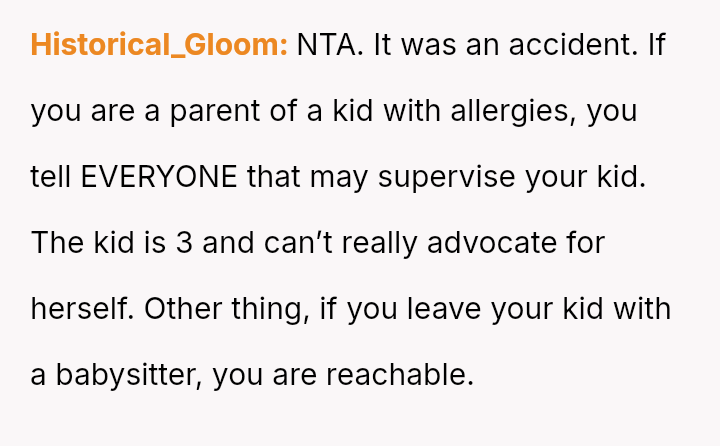This screenshot has width=720, height=446.
Task: Click the word tell before EVERYONE
Action: point(50,177)
